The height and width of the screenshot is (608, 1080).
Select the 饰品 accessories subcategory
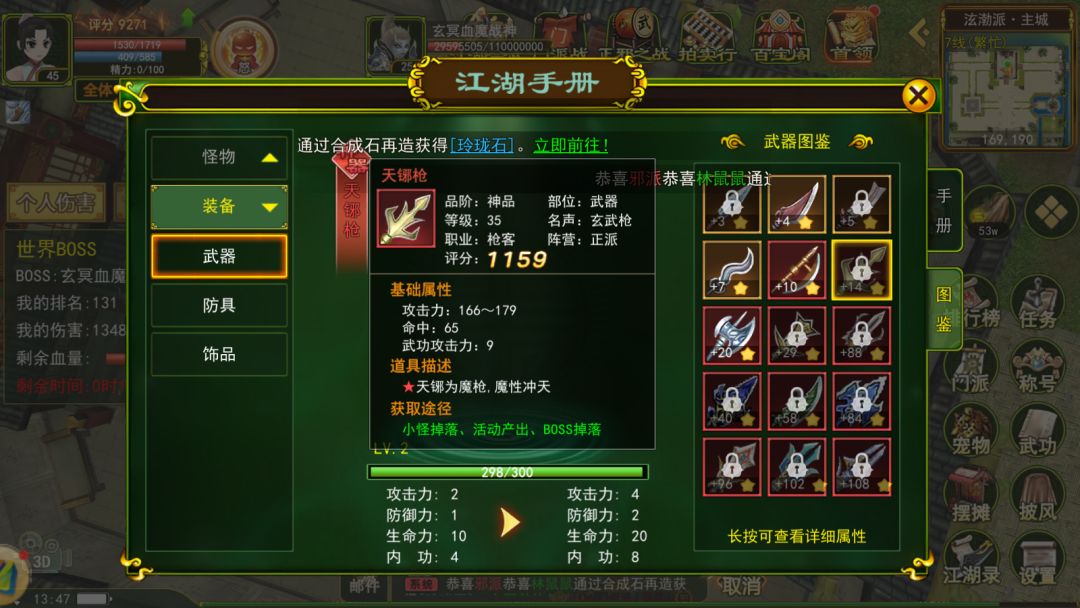pyautogui.click(x=219, y=355)
